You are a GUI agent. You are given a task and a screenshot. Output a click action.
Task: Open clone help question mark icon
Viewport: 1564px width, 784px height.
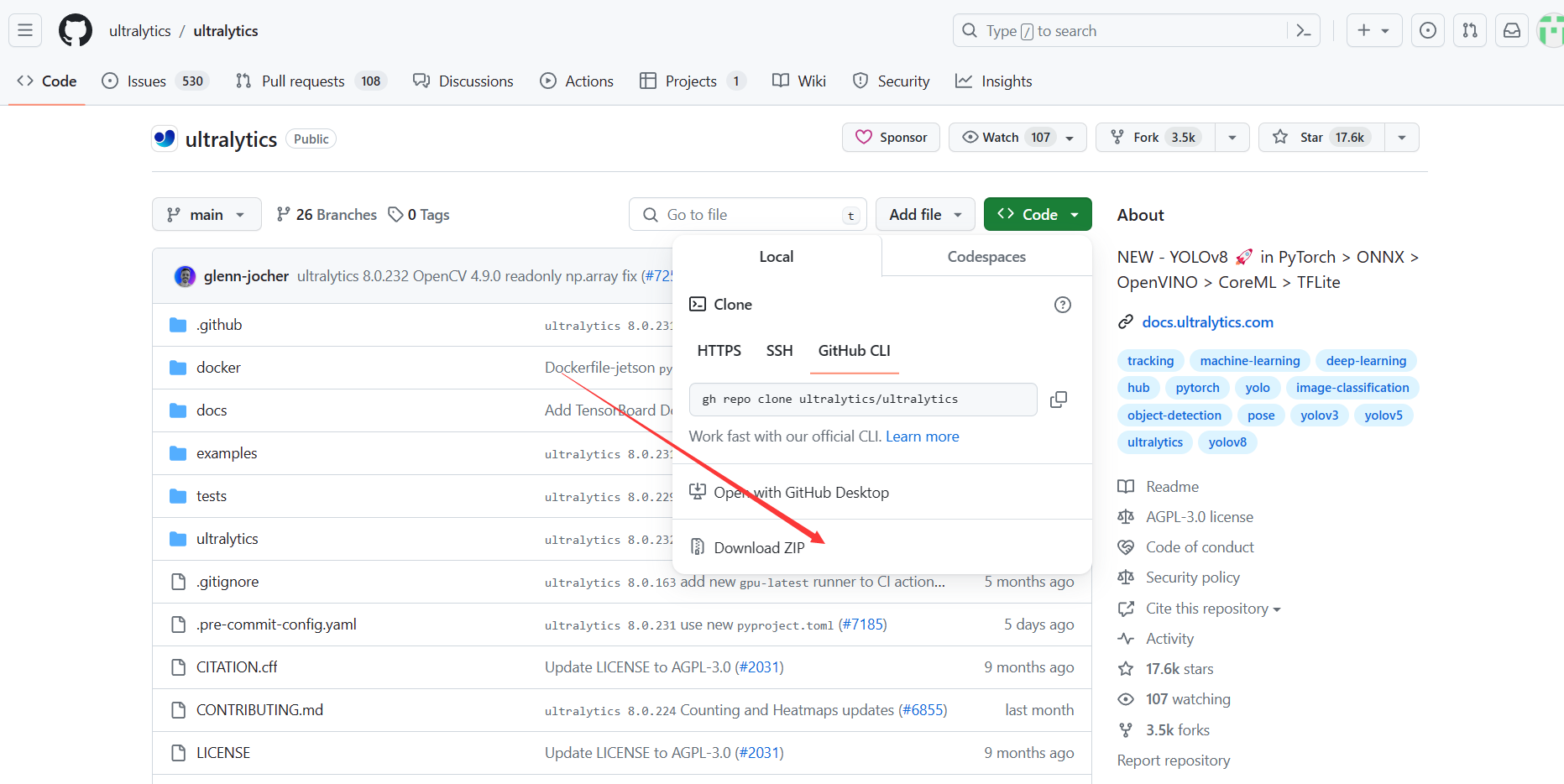1063,305
